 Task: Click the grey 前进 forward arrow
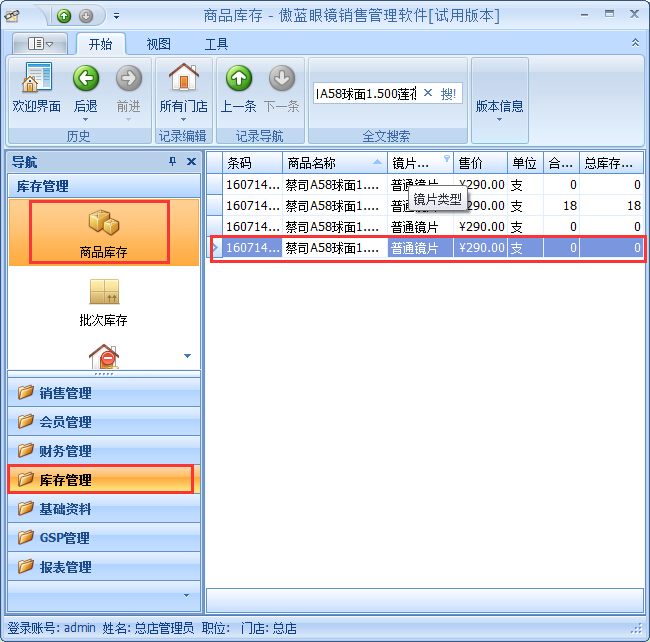click(x=129, y=78)
